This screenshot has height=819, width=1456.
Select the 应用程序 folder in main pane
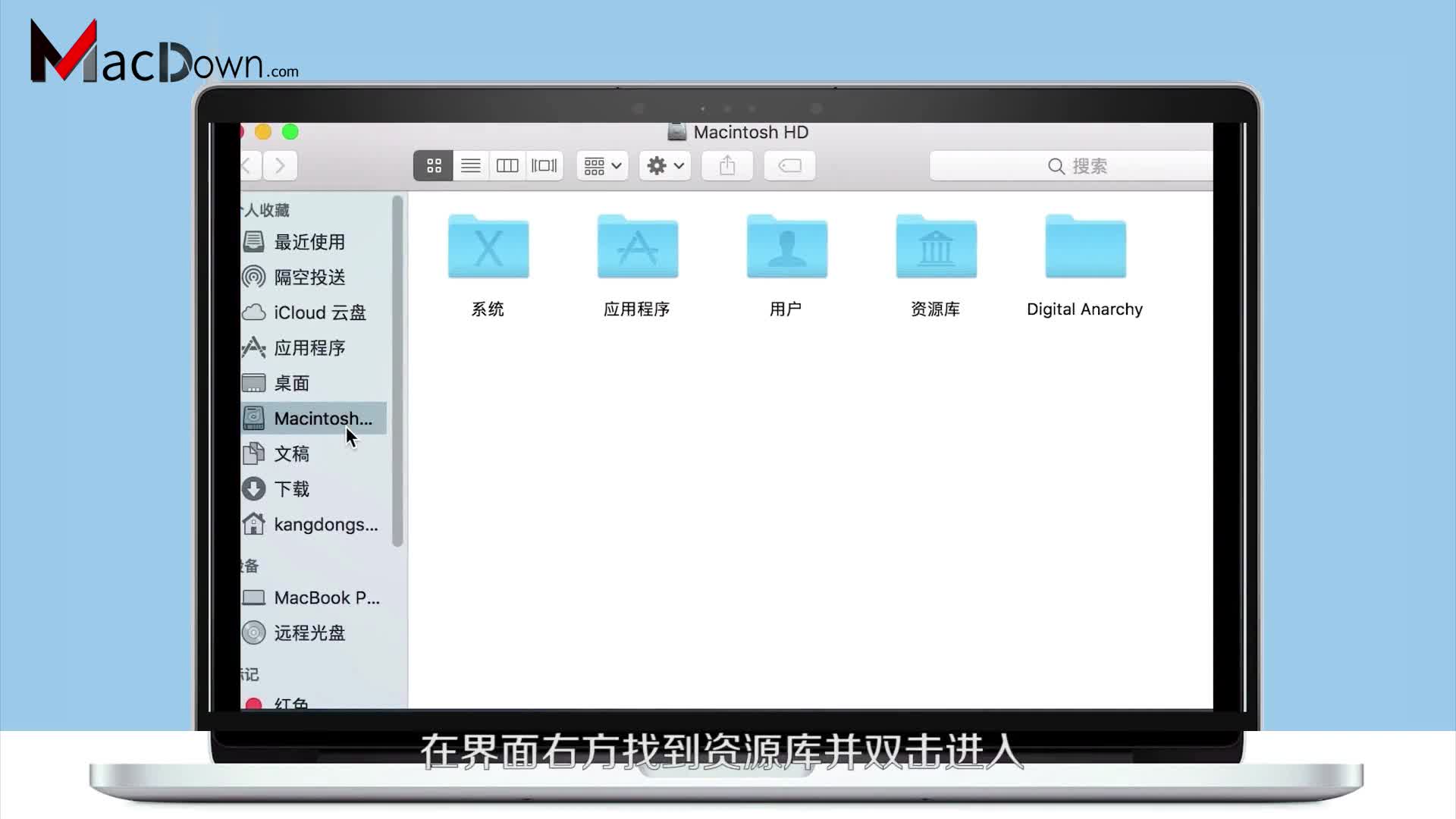click(x=637, y=248)
